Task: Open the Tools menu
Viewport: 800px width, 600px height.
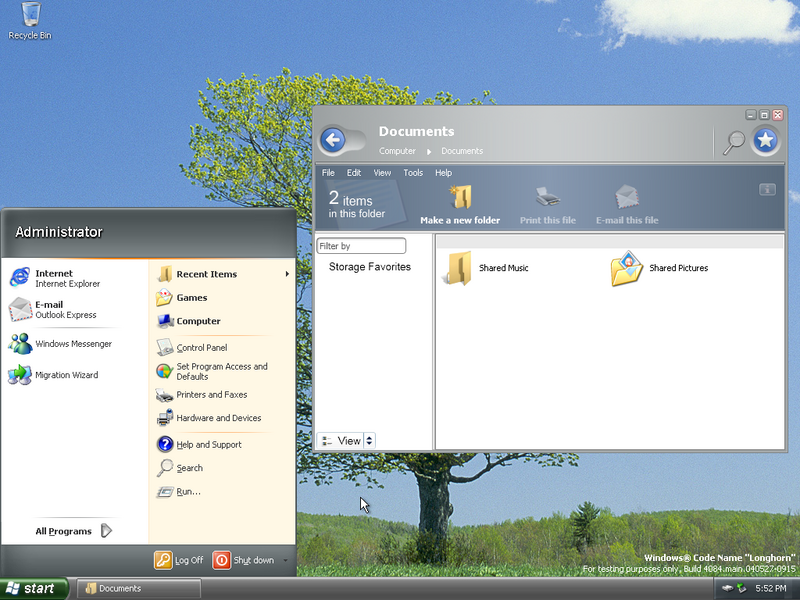Action: pyautogui.click(x=413, y=173)
